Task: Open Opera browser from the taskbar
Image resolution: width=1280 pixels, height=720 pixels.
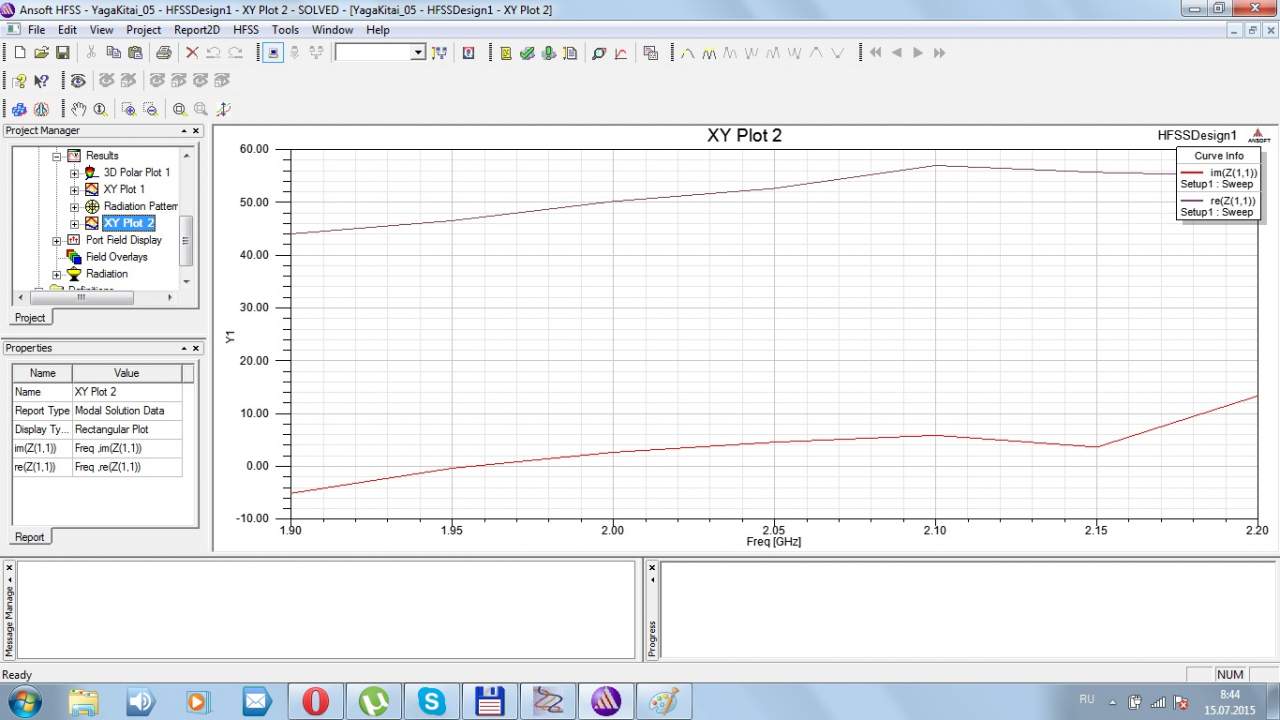Action: 315,702
